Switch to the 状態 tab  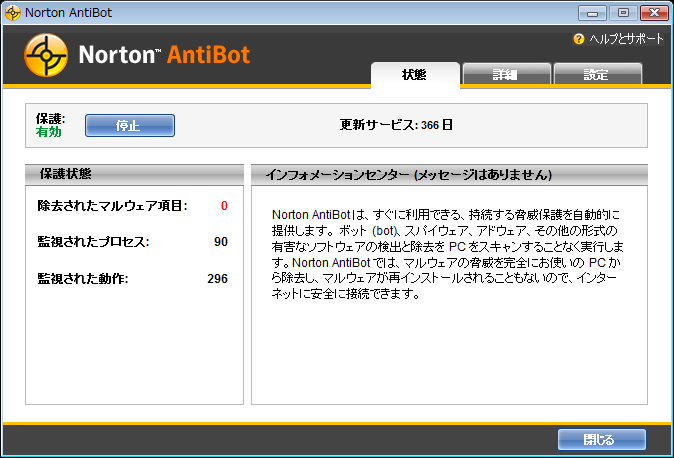pos(415,75)
